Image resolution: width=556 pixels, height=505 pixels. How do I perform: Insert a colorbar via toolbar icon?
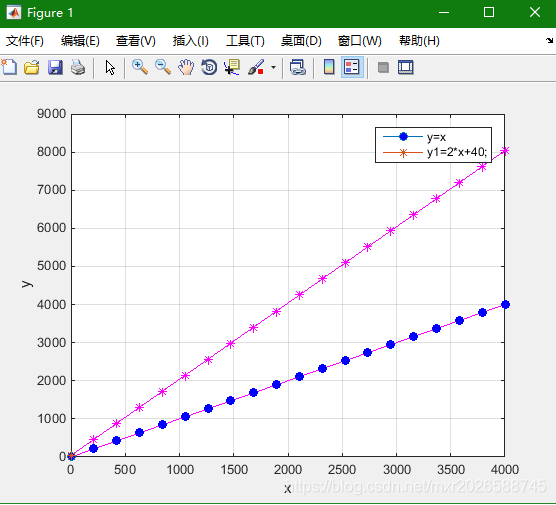point(329,67)
